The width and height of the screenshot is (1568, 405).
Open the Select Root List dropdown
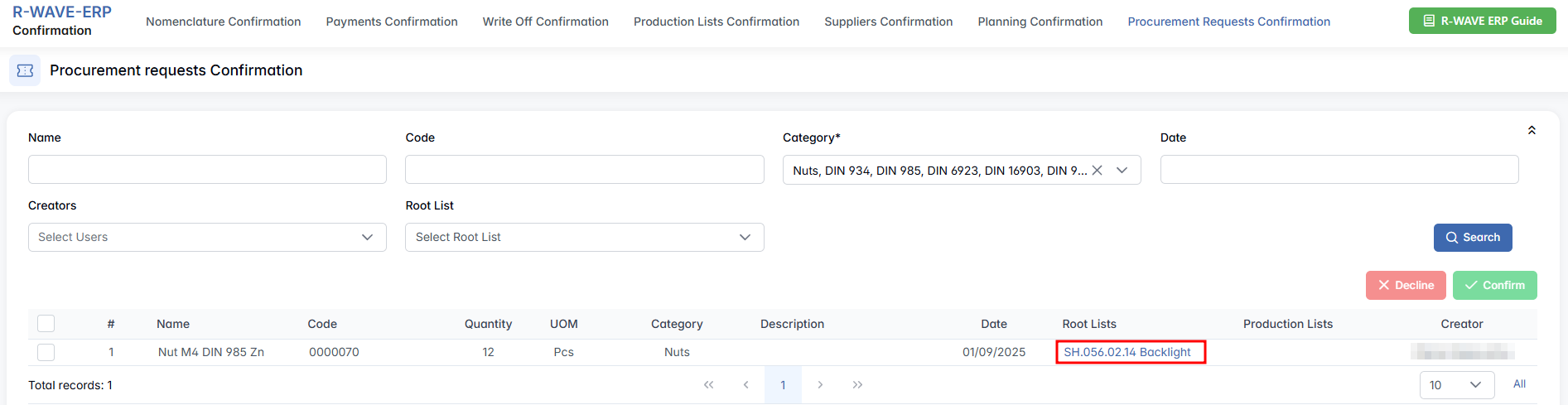click(x=584, y=237)
